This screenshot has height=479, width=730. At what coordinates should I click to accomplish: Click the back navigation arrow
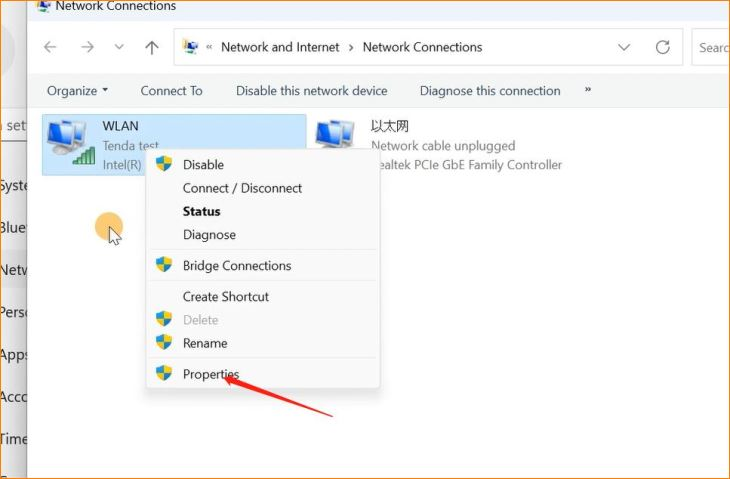point(50,47)
